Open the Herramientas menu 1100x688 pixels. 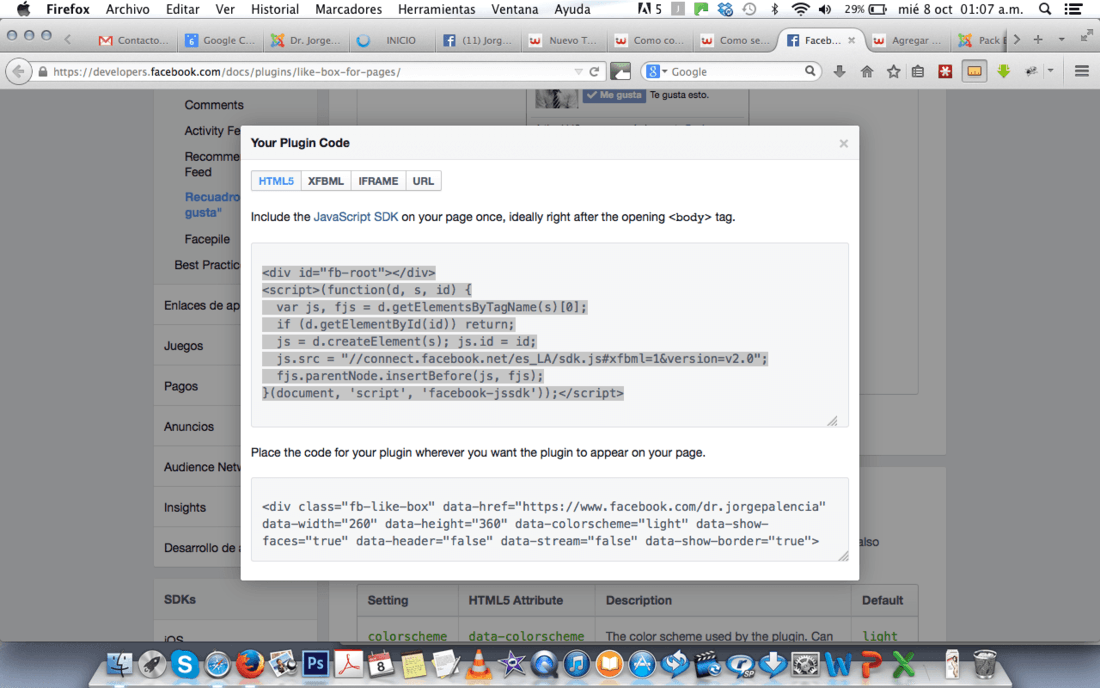click(x=436, y=9)
